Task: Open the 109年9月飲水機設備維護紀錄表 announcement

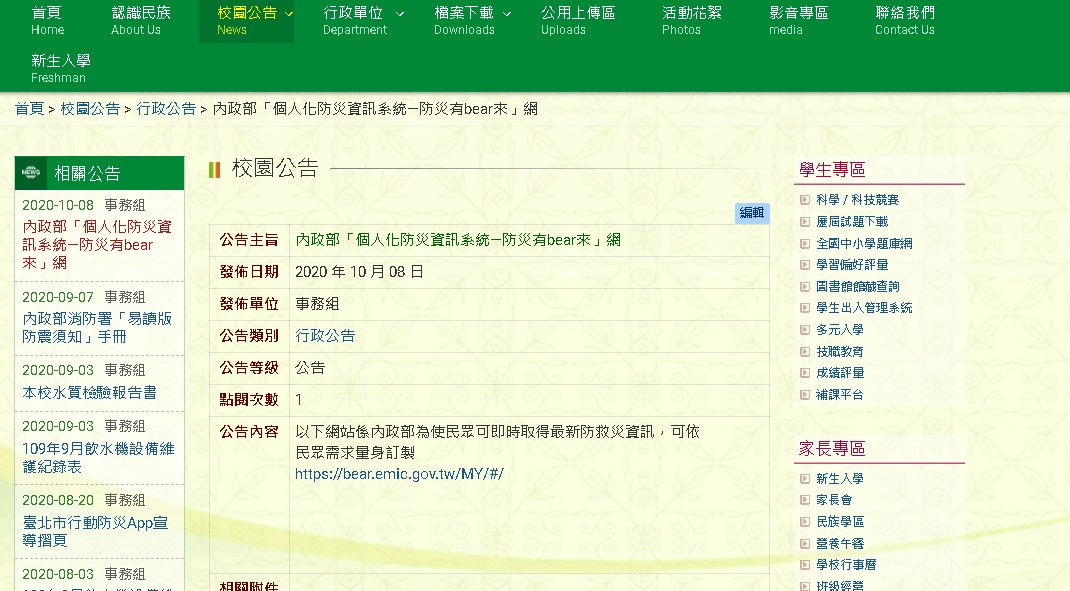Action: pos(98,457)
